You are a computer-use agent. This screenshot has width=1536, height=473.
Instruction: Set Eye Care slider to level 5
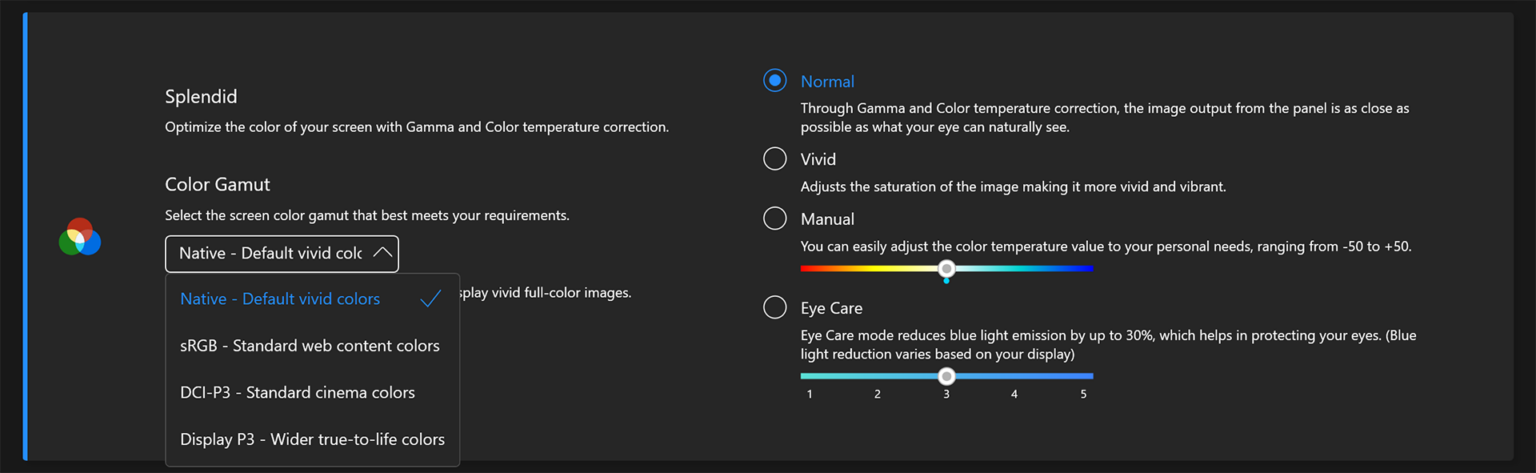point(1083,377)
